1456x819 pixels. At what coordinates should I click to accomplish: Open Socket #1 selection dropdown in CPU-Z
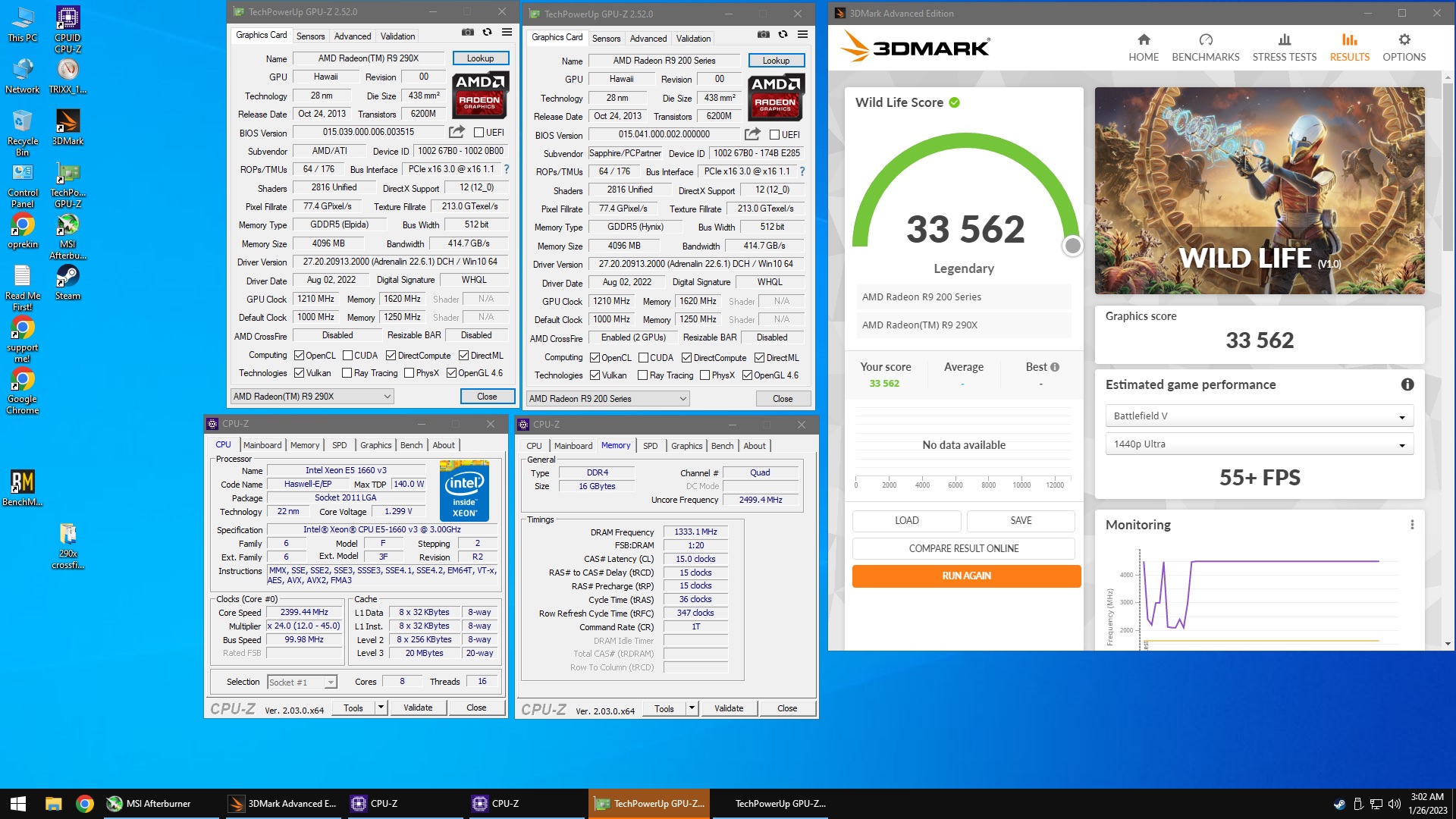pos(302,682)
